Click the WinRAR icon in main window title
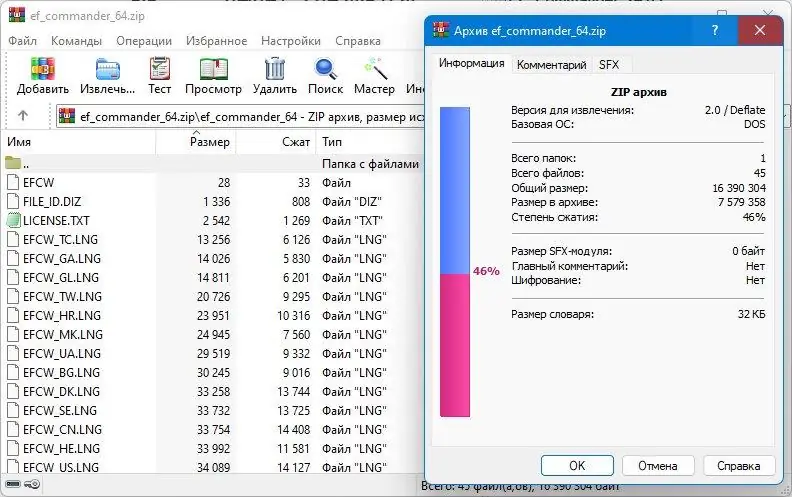 tap(17, 15)
